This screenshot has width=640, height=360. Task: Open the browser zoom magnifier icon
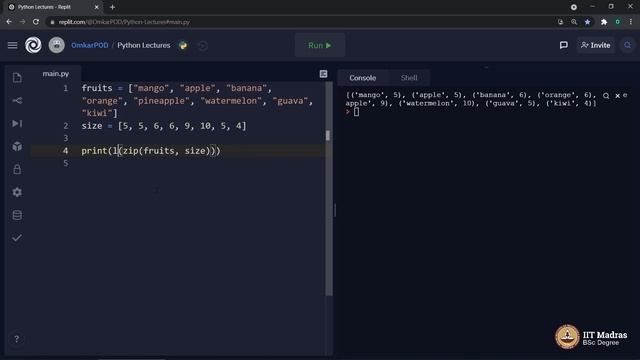click(574, 22)
